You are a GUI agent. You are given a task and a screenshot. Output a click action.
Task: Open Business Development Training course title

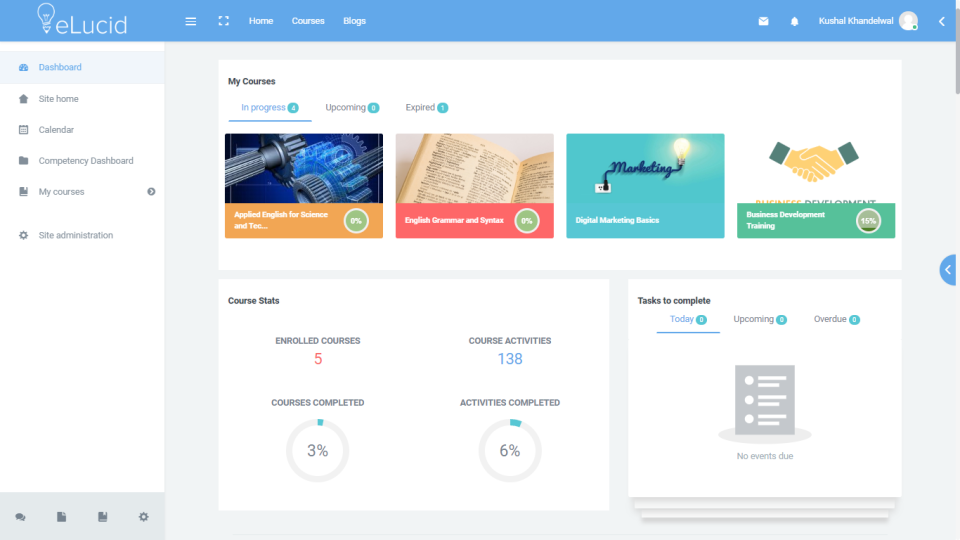[786, 220]
